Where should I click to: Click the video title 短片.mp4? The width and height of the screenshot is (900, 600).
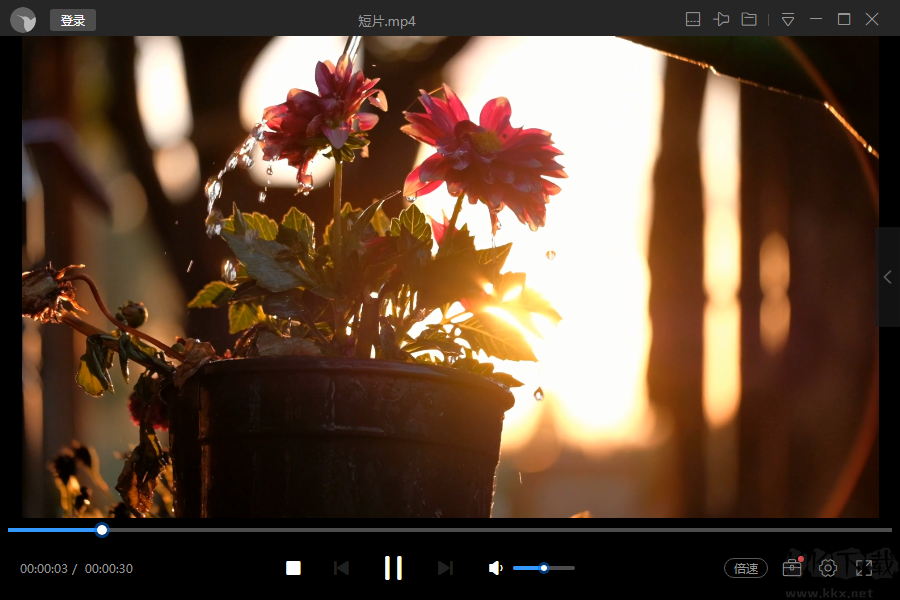click(x=387, y=21)
